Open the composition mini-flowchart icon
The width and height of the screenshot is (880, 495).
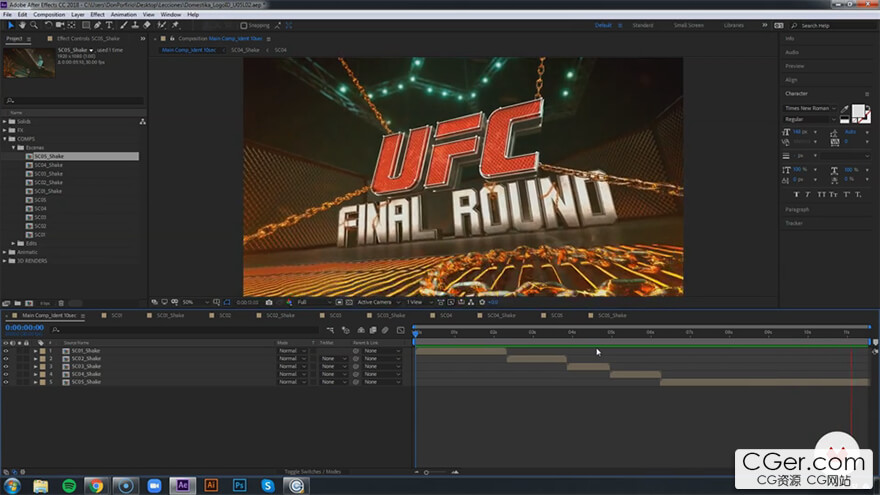coord(330,330)
